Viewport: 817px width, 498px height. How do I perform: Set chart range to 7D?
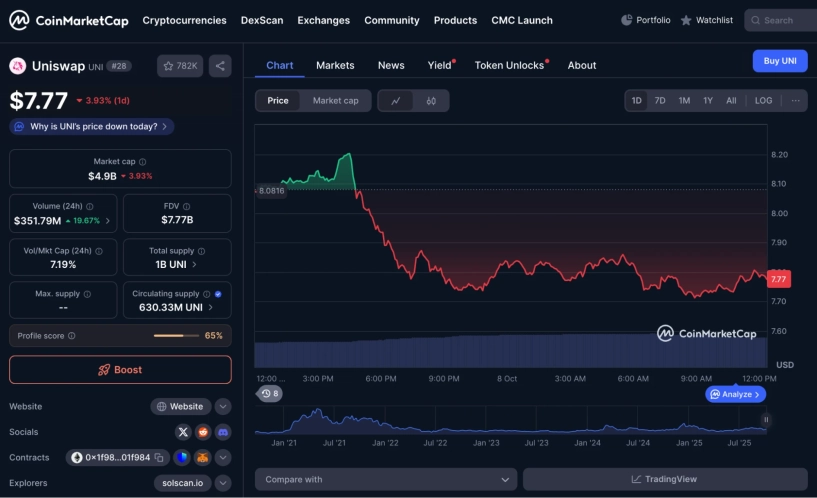point(660,101)
